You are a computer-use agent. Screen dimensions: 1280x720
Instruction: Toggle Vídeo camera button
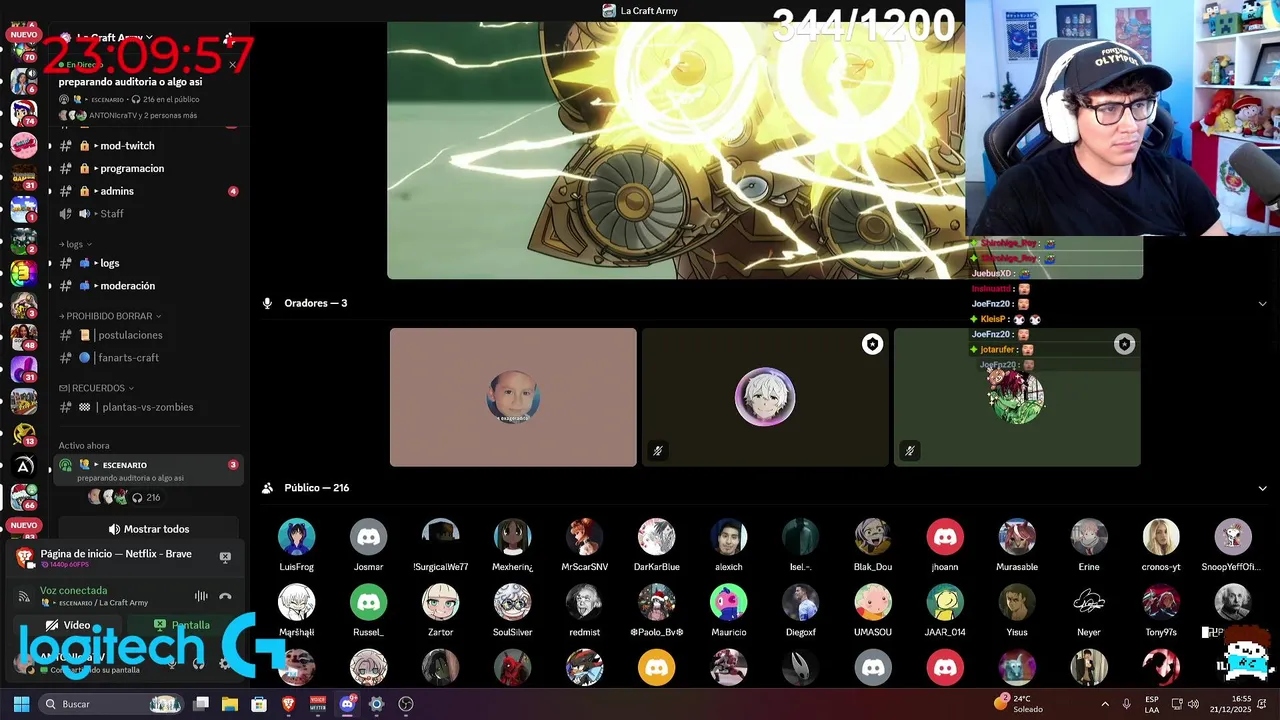coord(68,625)
